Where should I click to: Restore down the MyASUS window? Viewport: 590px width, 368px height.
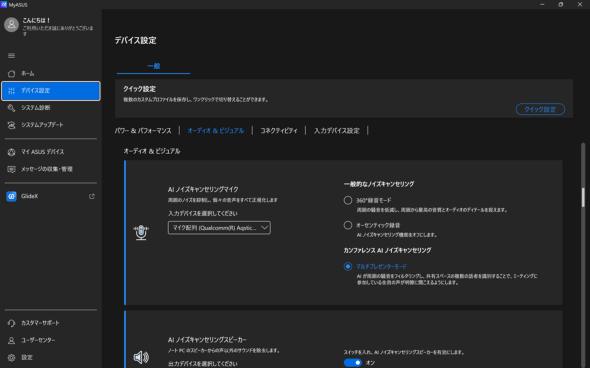point(561,5)
